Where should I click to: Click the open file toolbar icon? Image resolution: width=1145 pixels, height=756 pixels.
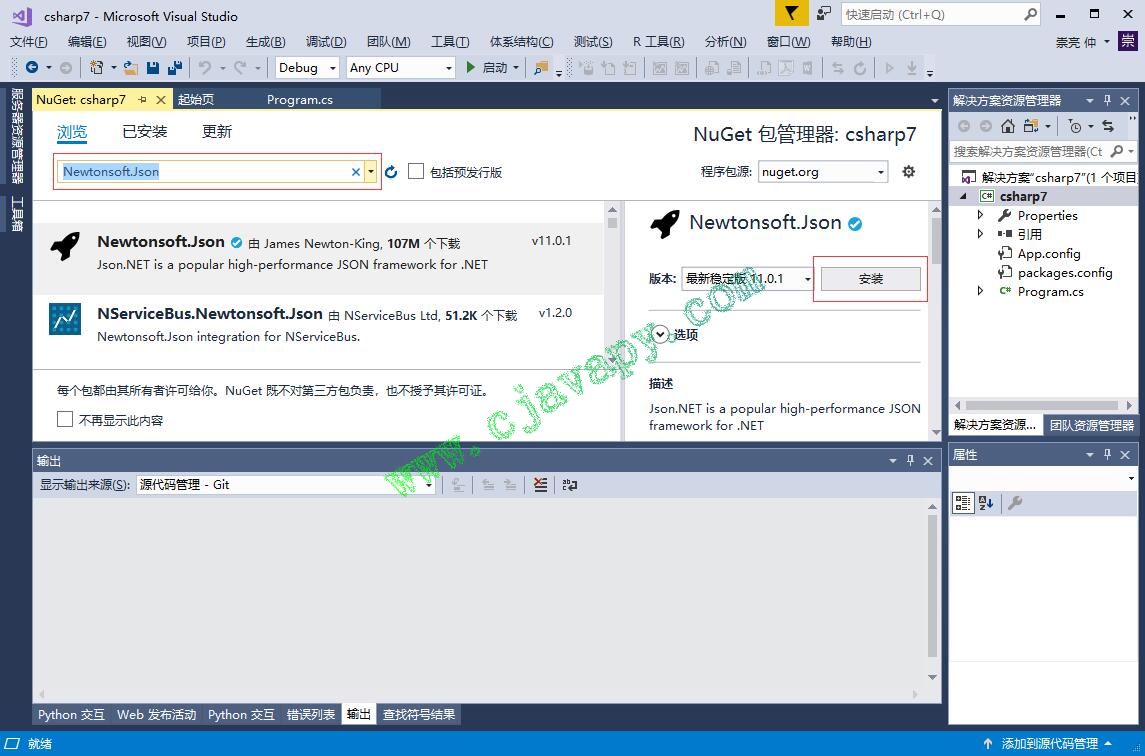click(131, 68)
